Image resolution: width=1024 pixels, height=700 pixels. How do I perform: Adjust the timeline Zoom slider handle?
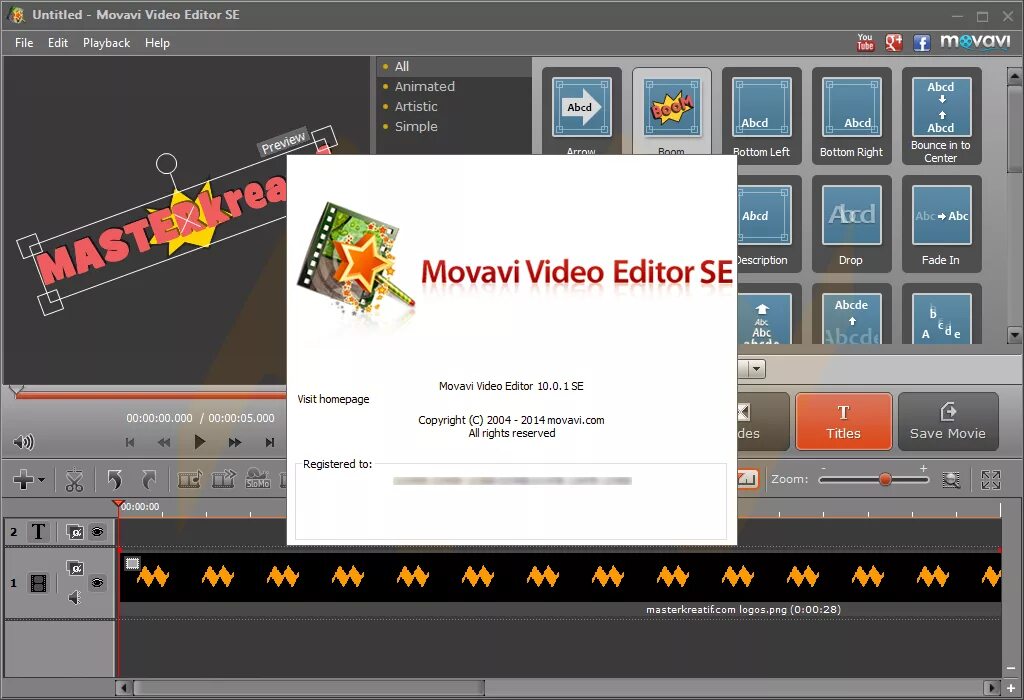click(x=885, y=480)
